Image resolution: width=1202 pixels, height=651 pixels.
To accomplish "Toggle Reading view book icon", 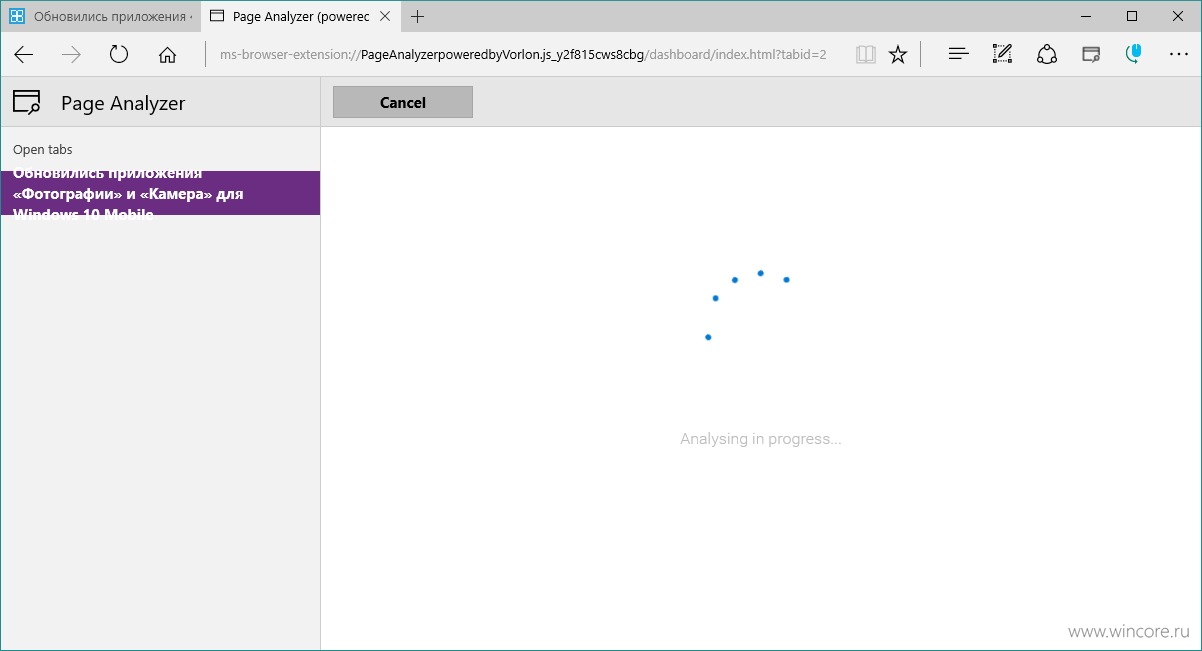I will pos(866,55).
